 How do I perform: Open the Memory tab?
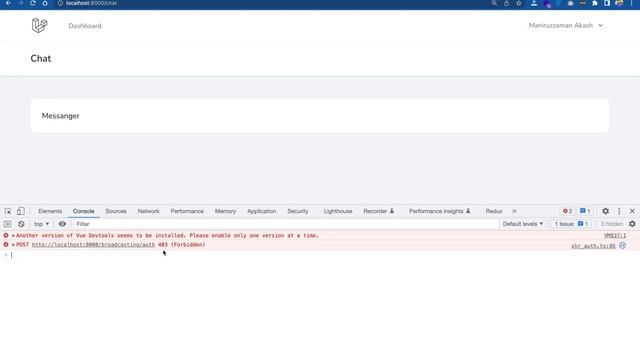click(225, 211)
